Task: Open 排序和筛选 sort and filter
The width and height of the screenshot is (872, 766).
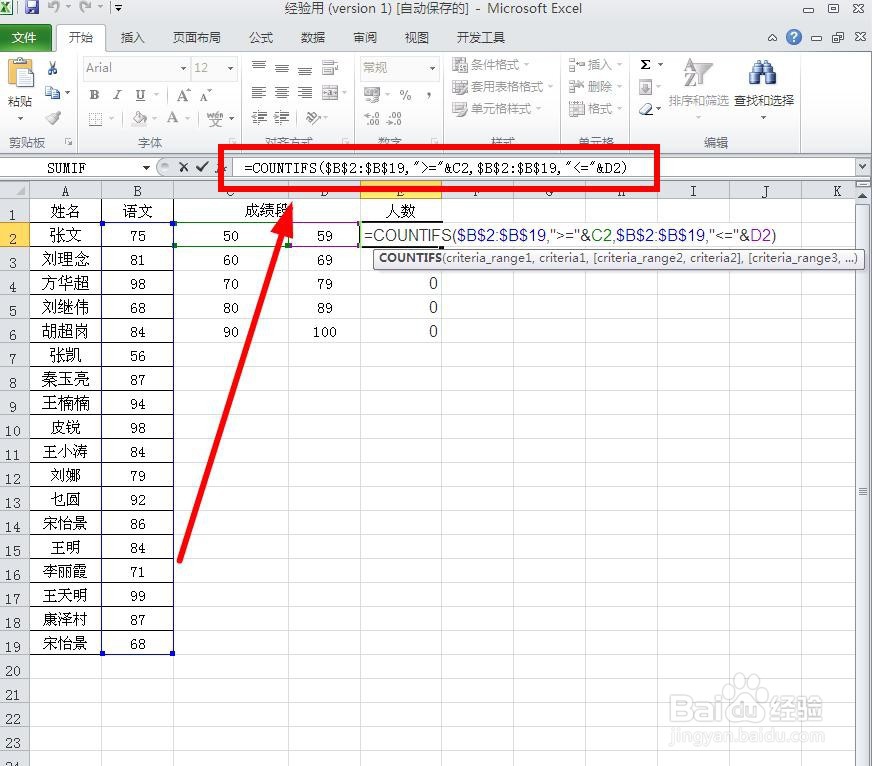Action: [x=698, y=87]
